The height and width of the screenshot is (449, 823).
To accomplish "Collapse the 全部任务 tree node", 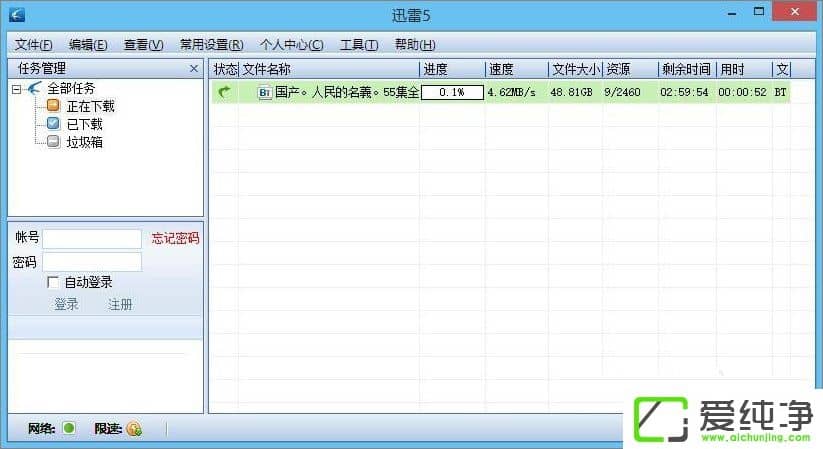I will (x=17, y=89).
